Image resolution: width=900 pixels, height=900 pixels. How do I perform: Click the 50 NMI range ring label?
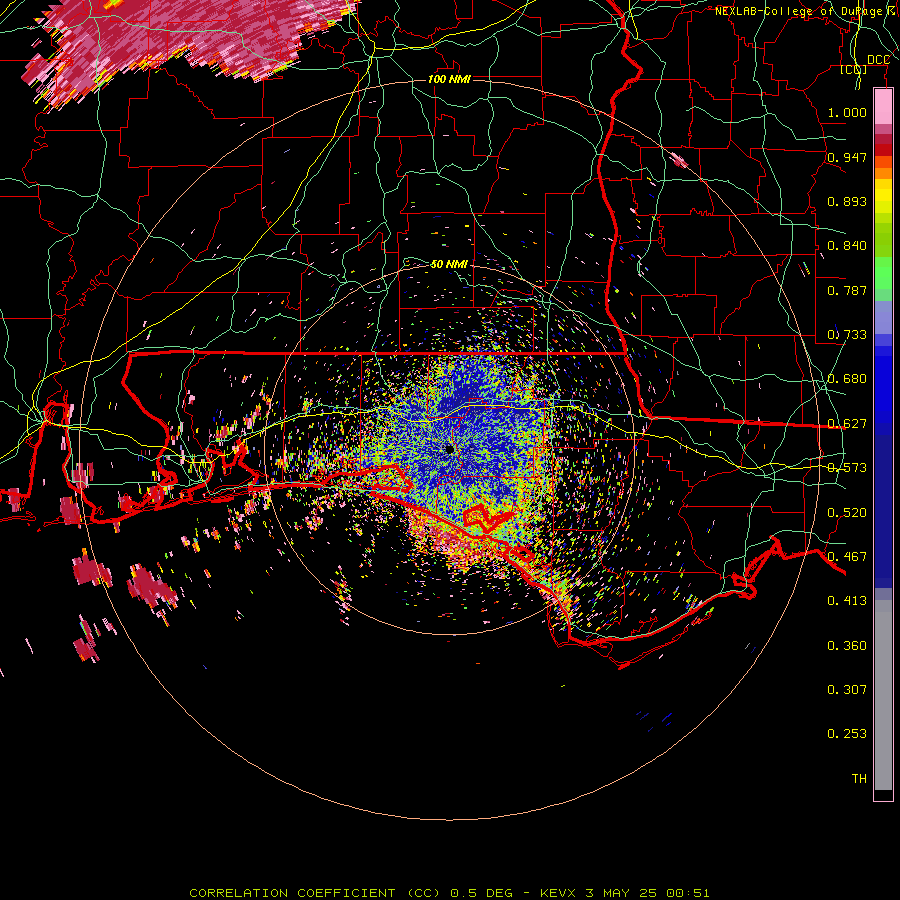[449, 264]
